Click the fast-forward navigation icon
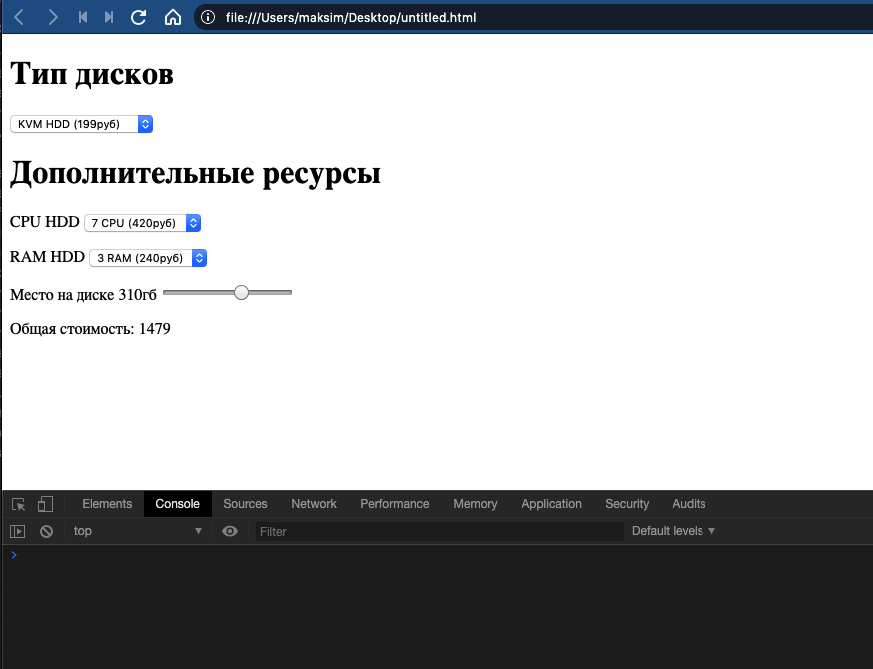This screenshot has height=669, width=873. pyautogui.click(x=109, y=17)
